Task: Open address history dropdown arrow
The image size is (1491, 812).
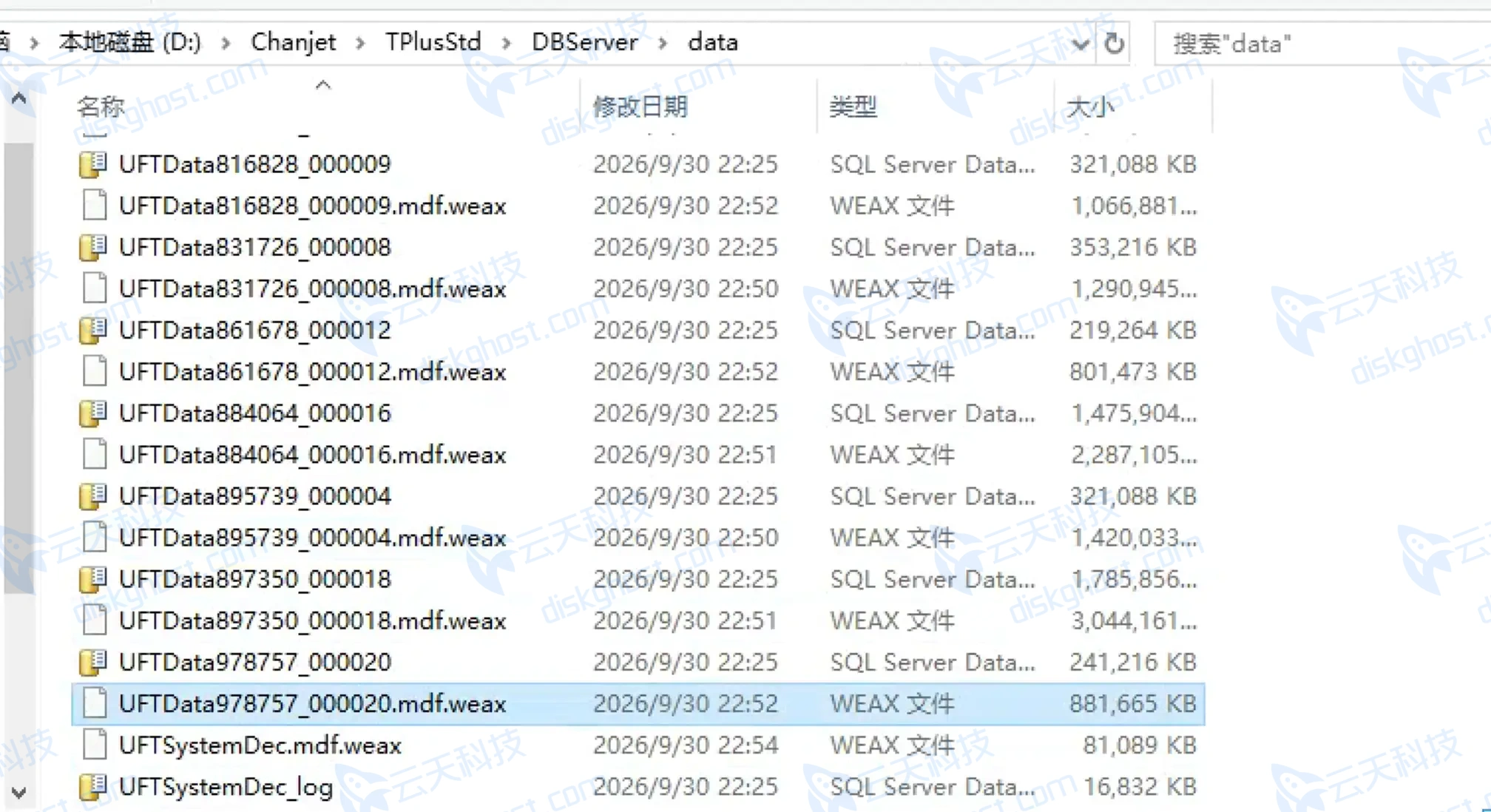Action: (1080, 44)
